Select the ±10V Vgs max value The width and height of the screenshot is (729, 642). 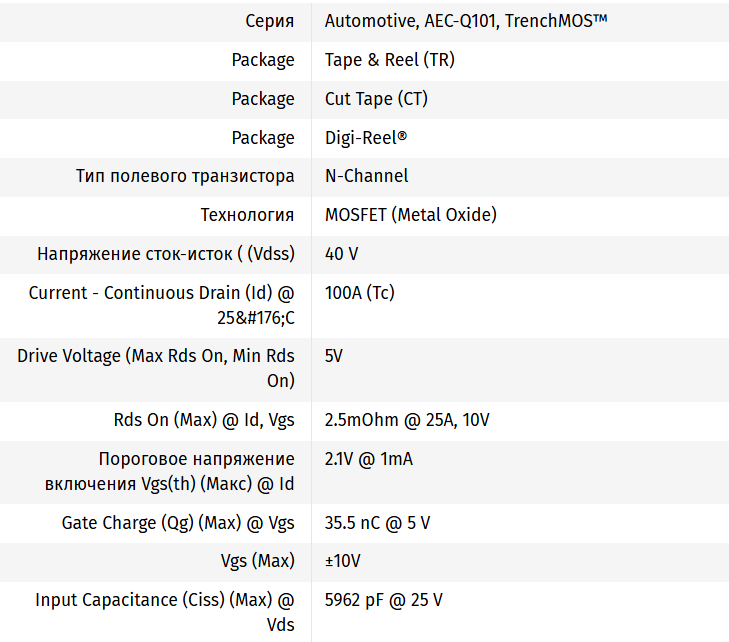click(342, 561)
